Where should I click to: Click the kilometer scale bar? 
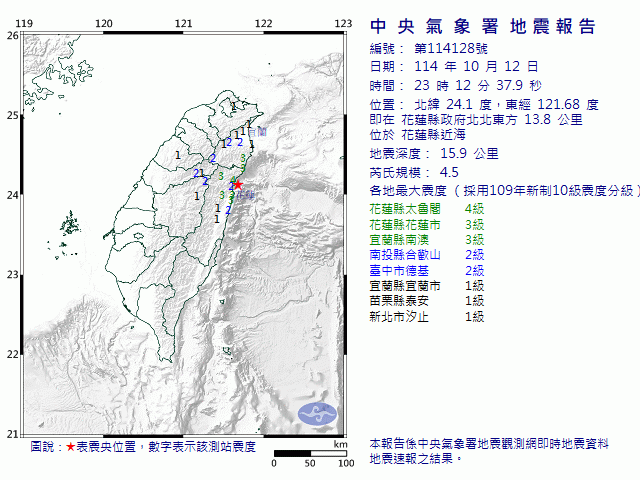coord(310,453)
